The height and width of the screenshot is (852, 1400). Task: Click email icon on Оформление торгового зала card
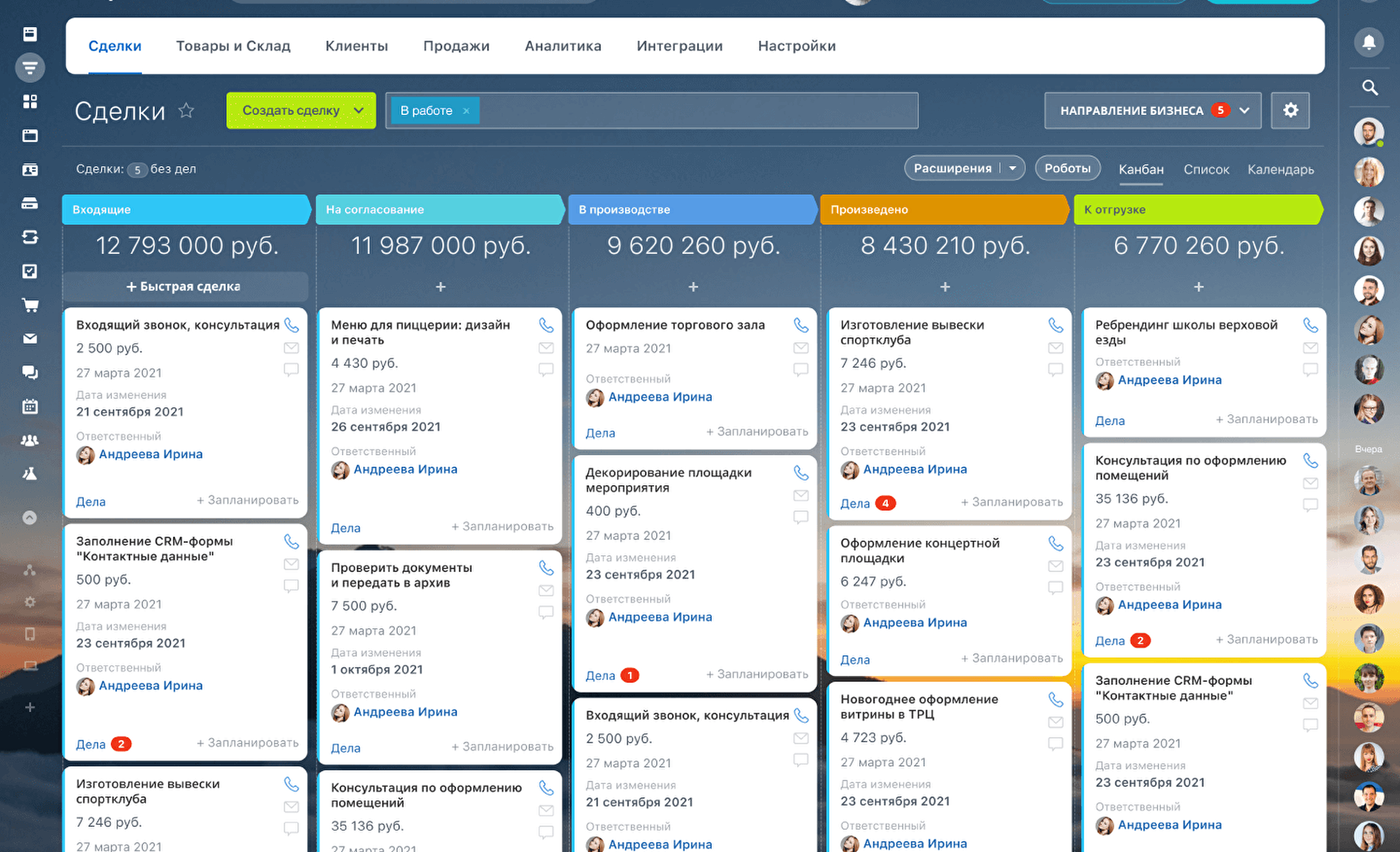tap(801, 347)
